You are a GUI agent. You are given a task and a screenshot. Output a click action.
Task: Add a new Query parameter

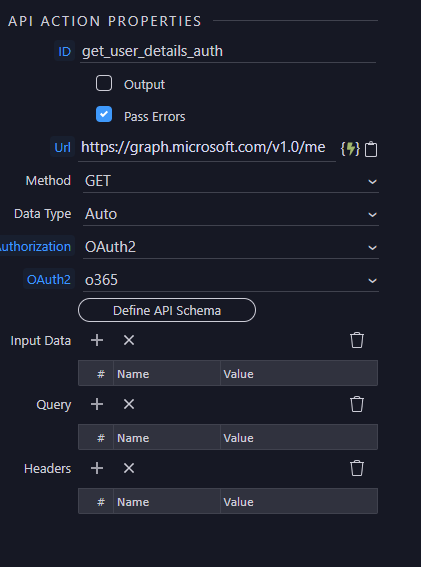pyautogui.click(x=97, y=404)
